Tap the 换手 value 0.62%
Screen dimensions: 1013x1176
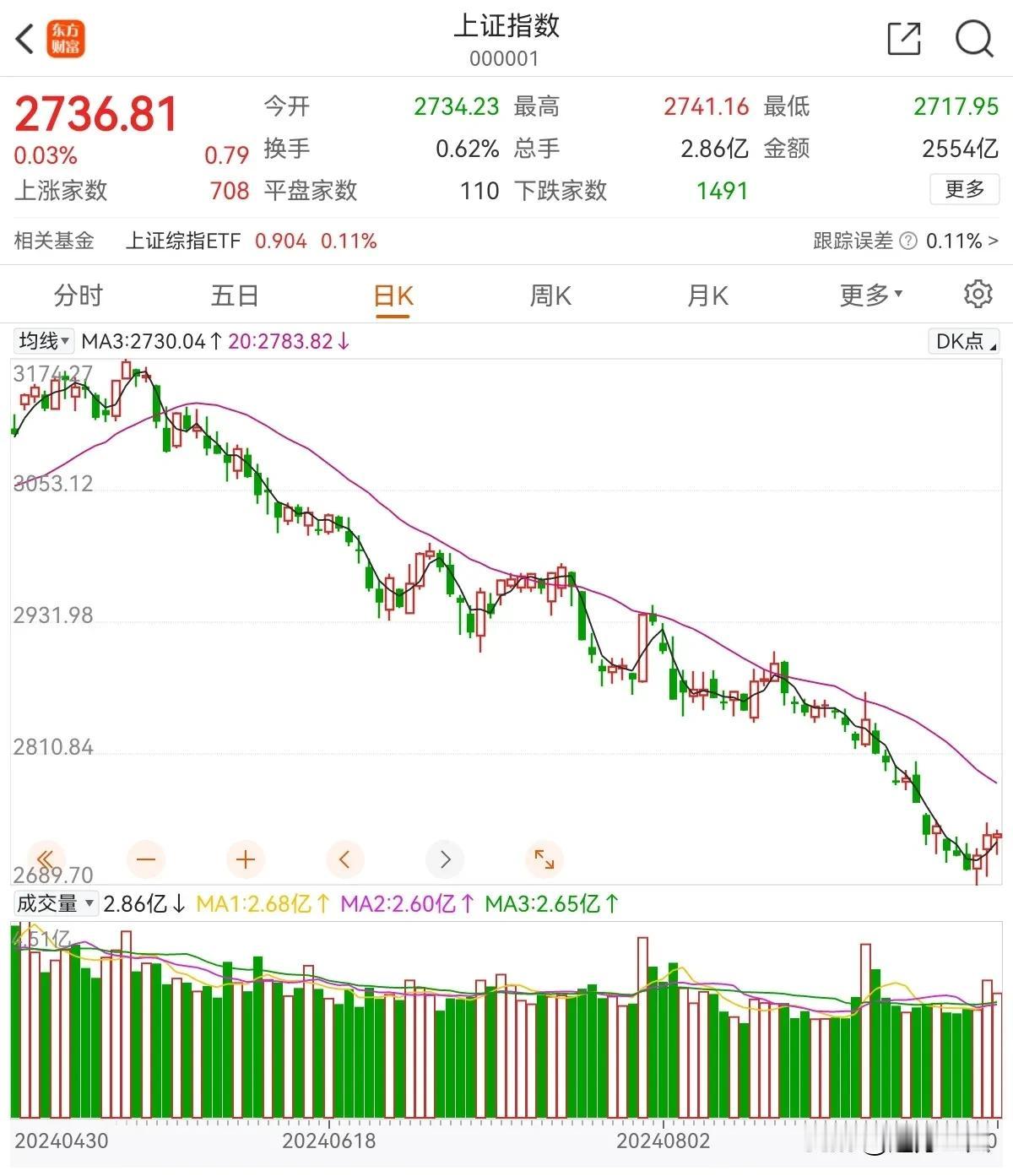coord(468,149)
